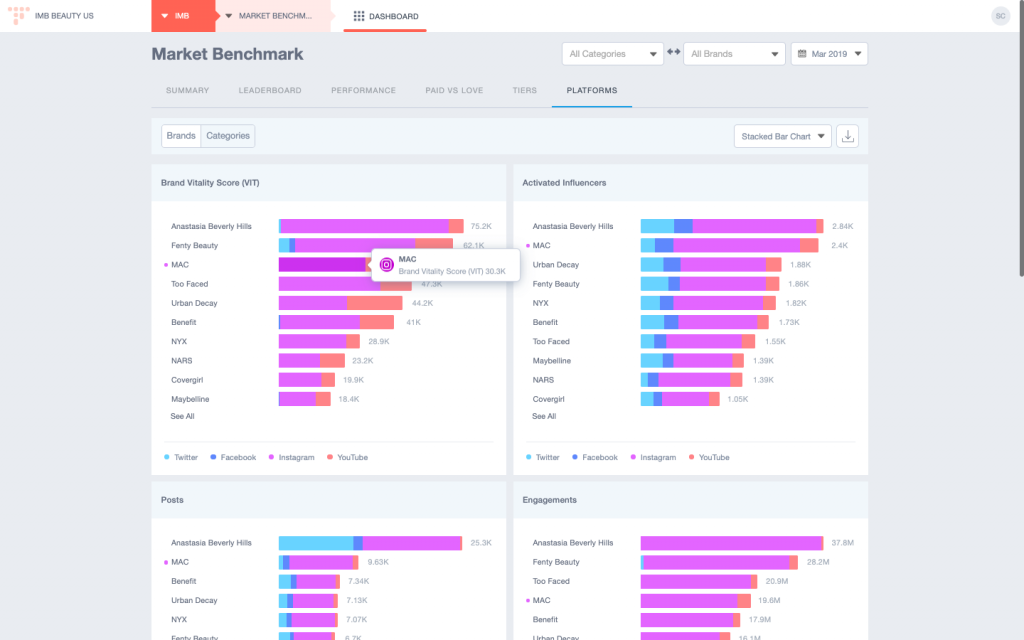Image resolution: width=1024 pixels, height=640 pixels.
Task: Toggle Facebook legend in Brand Vitality Score chart
Action: point(233,457)
